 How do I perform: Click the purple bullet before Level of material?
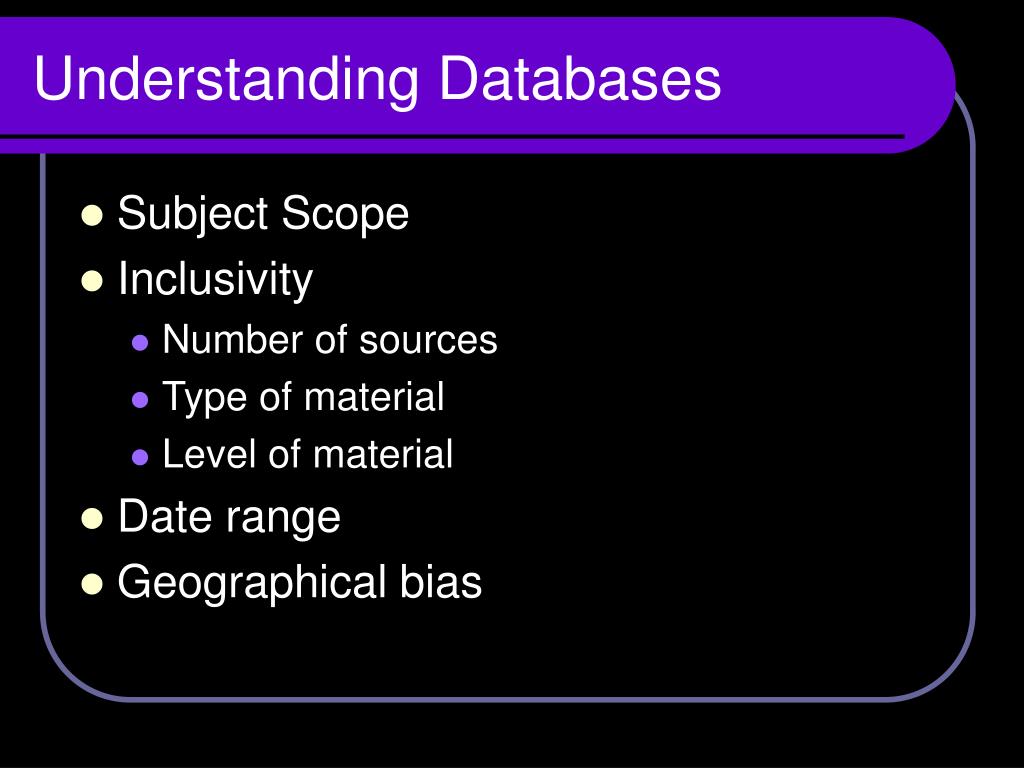(140, 456)
